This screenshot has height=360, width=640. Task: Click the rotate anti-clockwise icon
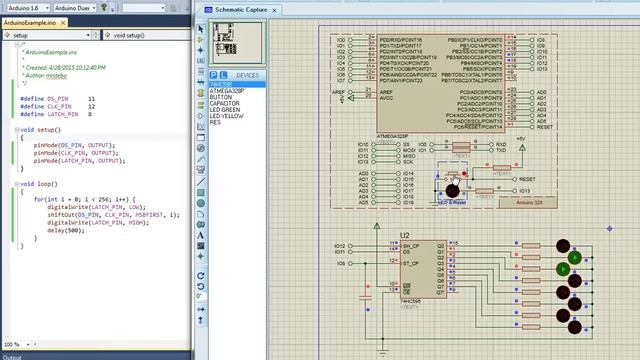tap(200, 286)
